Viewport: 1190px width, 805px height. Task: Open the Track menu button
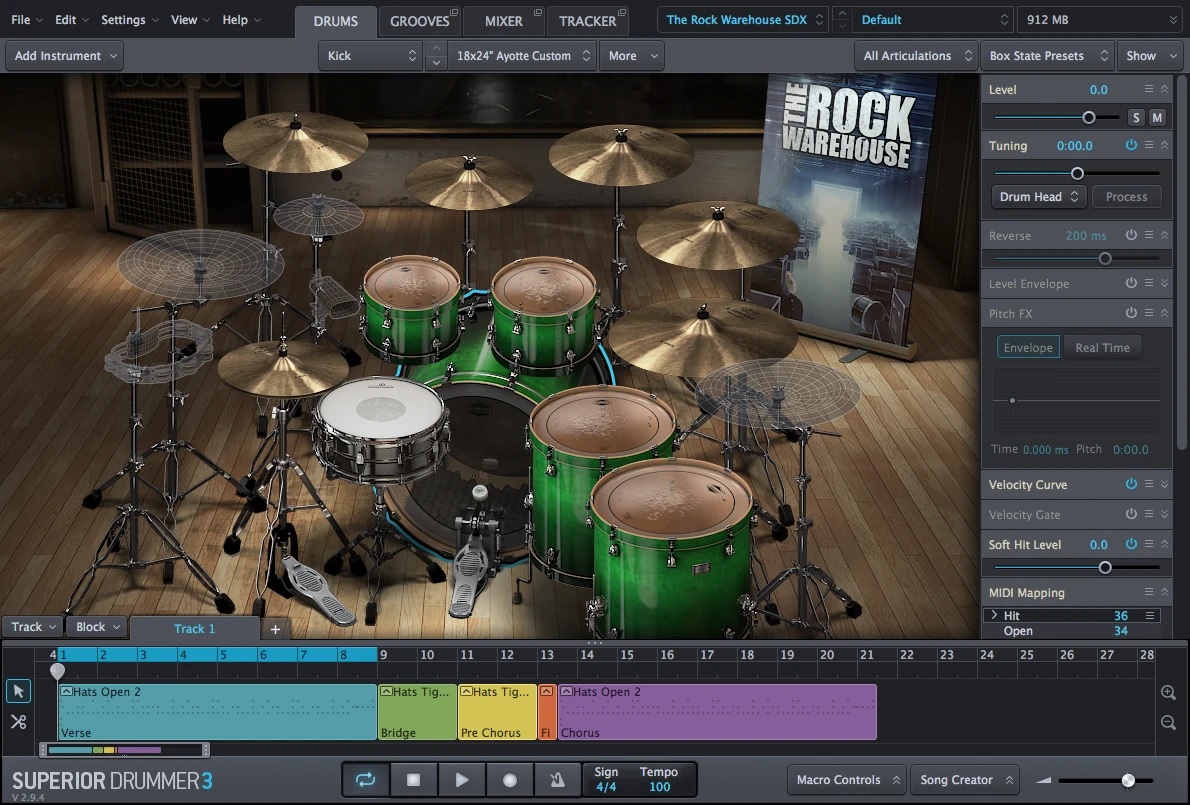[x=33, y=627]
